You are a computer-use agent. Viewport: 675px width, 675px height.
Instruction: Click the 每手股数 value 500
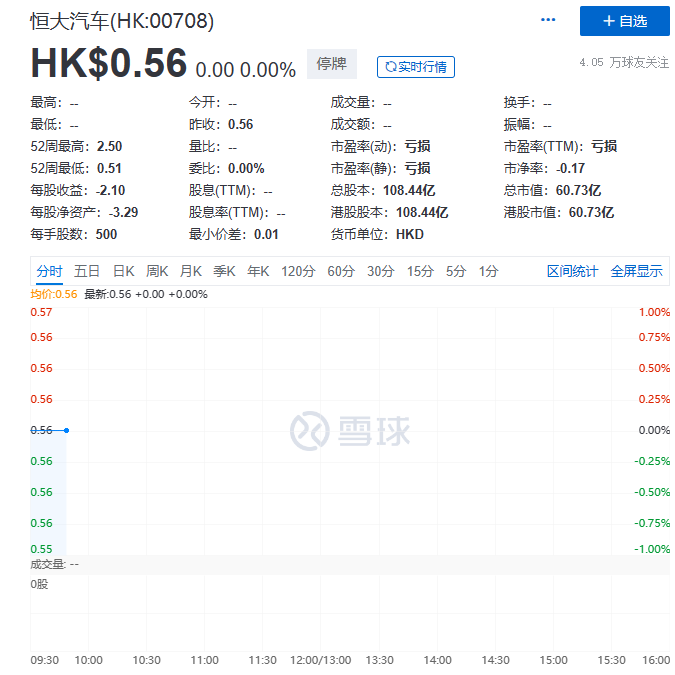(x=106, y=234)
